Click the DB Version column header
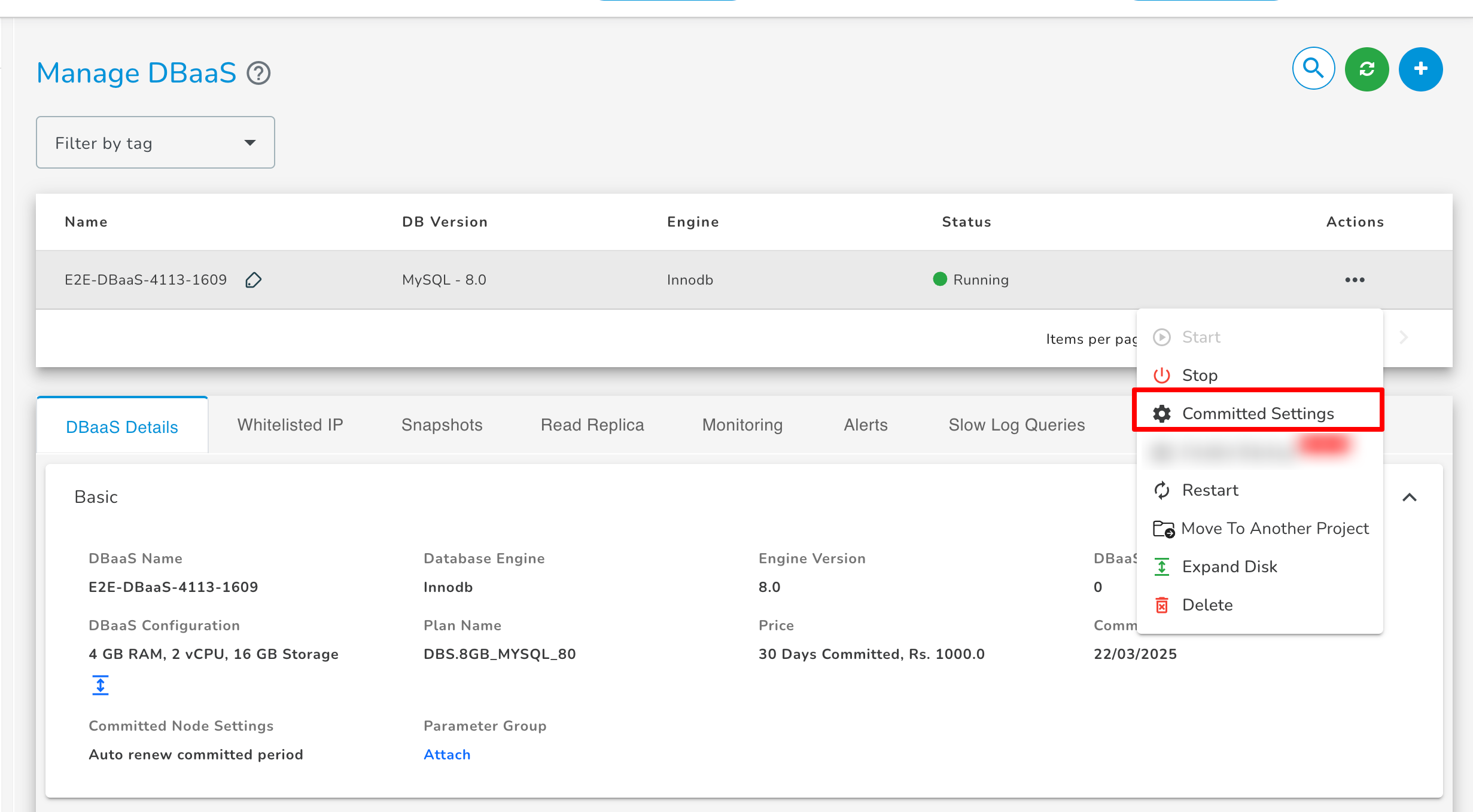 [x=445, y=222]
